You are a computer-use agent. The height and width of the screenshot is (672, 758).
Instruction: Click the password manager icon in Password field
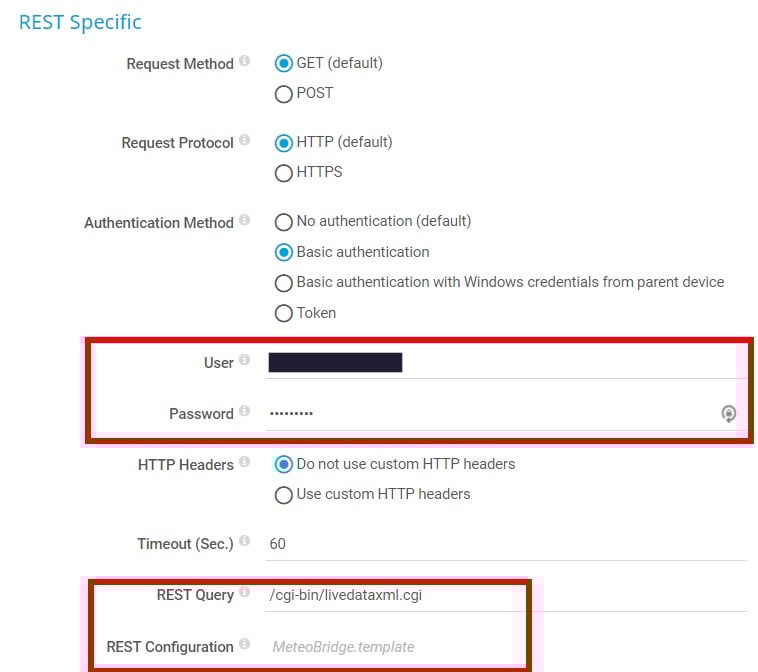pyautogui.click(x=729, y=414)
